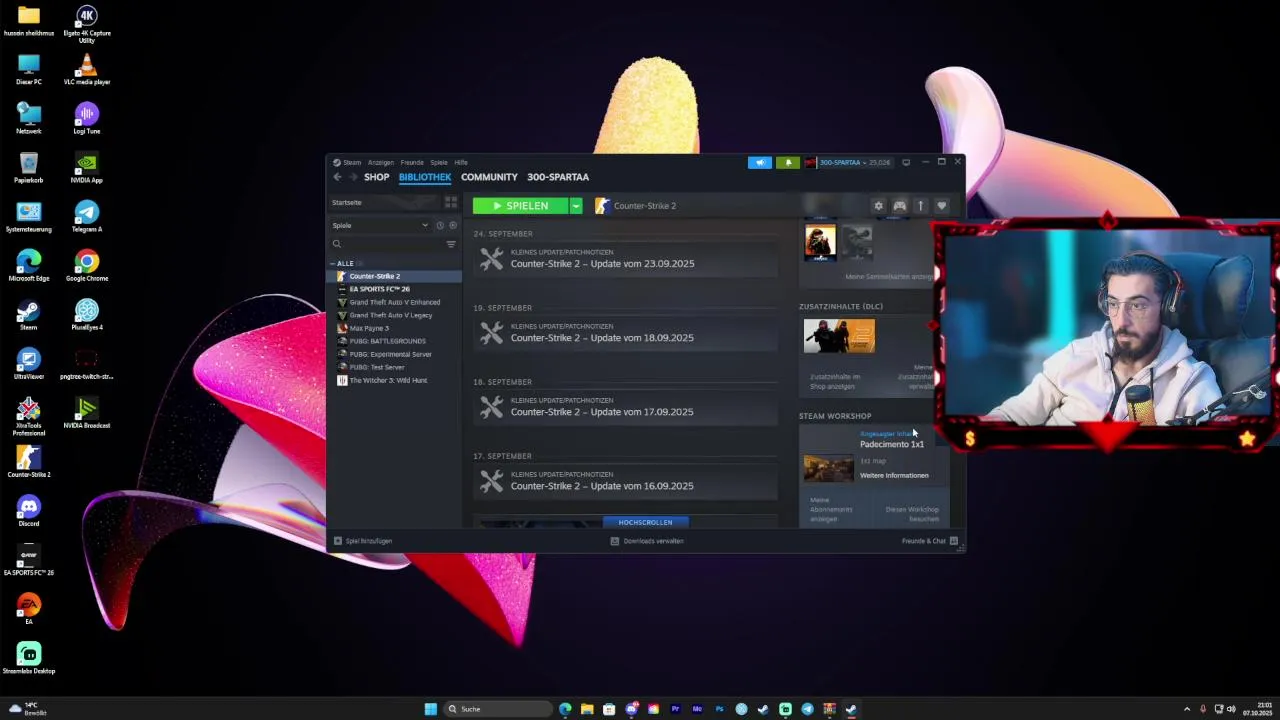Select Max Payne 3 in the library
1280x720 pixels.
click(x=396, y=328)
